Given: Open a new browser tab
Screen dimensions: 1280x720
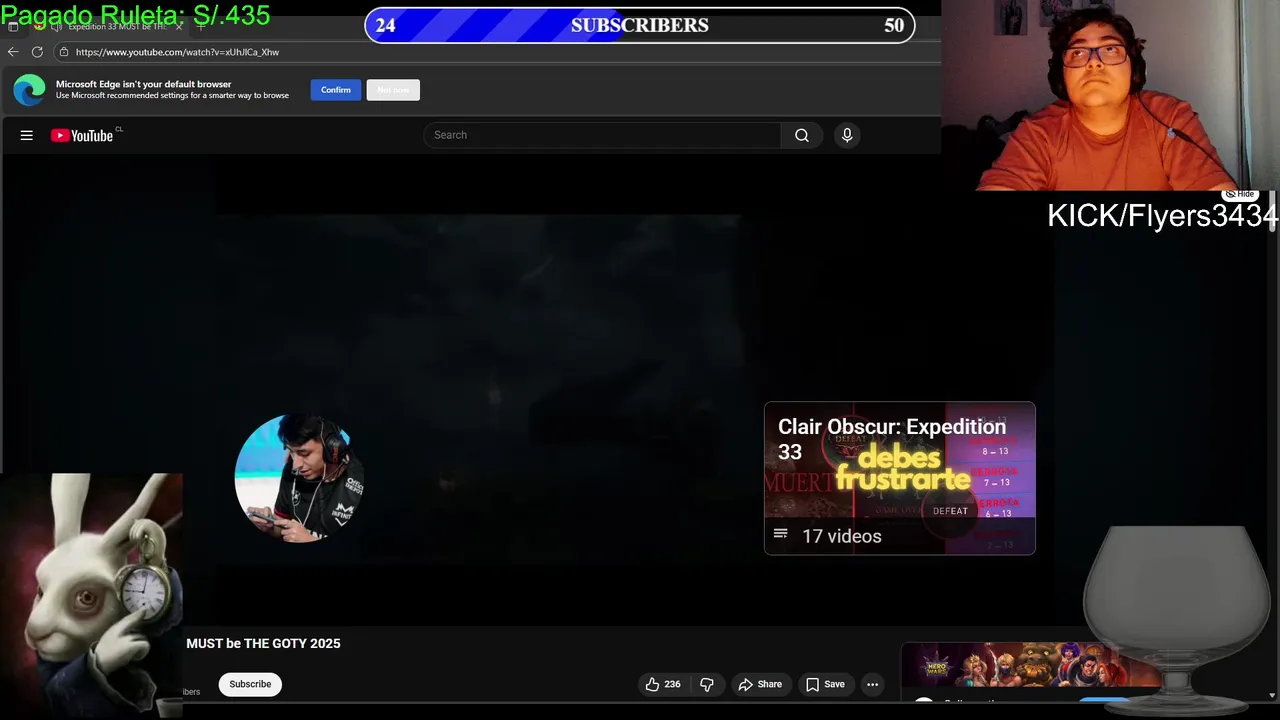Looking at the screenshot, I should [201, 27].
